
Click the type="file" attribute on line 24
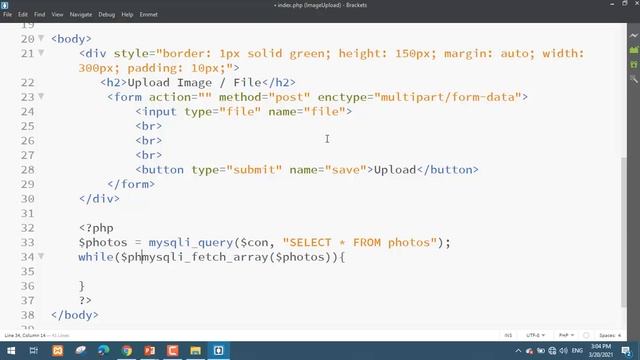tap(222, 111)
